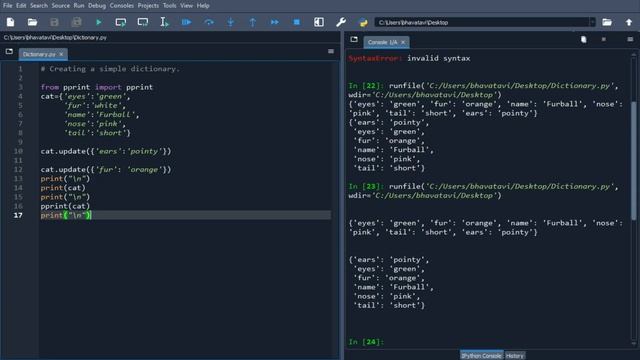Expand the working directory dropdown

[x=592, y=22]
